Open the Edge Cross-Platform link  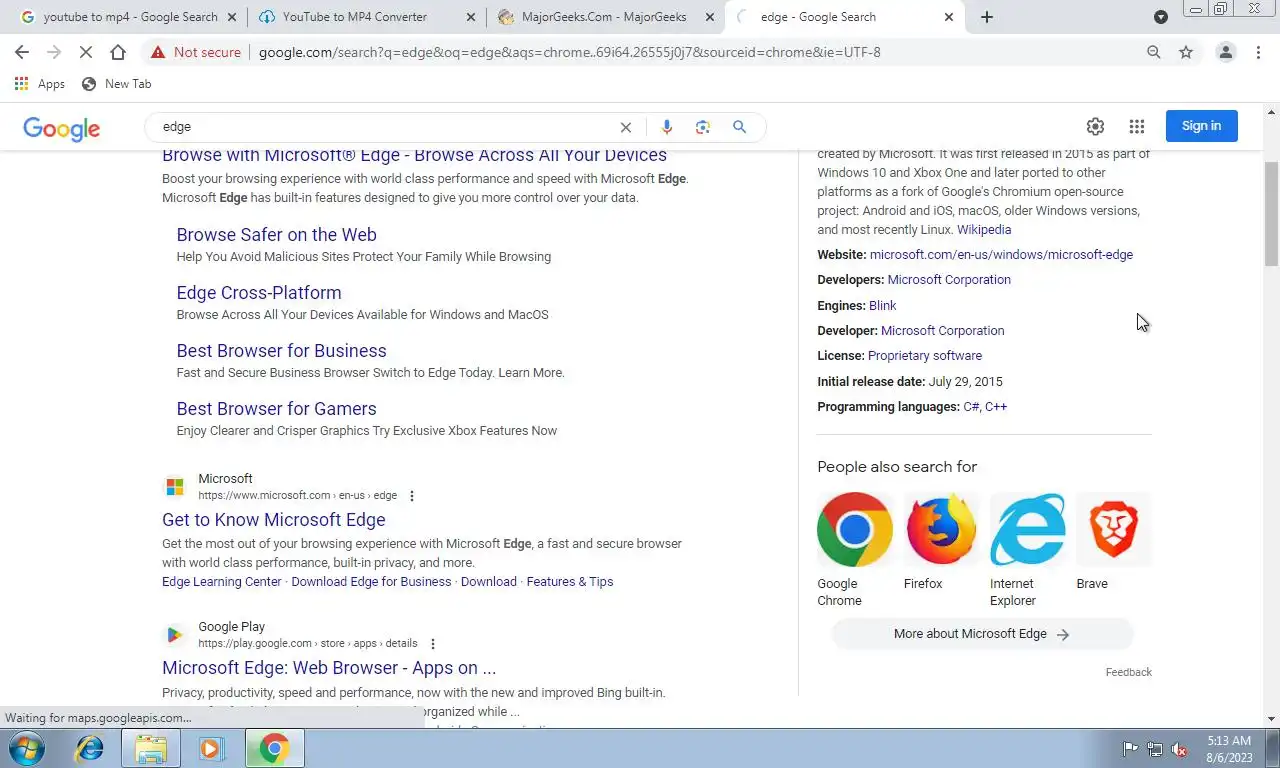click(259, 293)
